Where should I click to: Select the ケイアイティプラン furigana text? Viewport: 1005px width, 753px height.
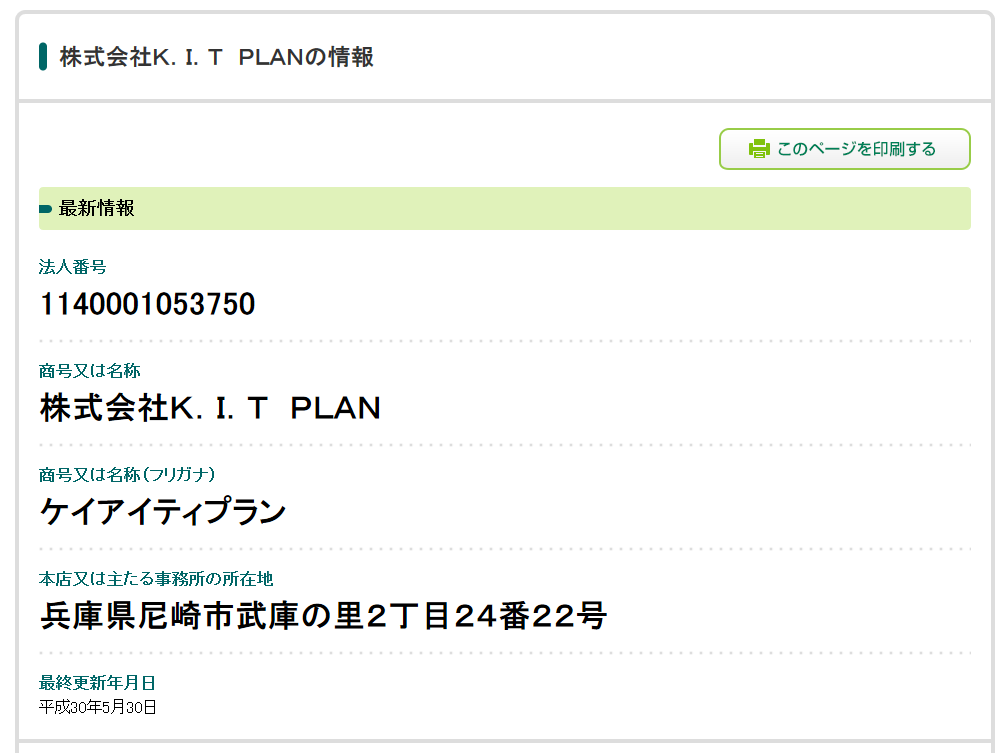(163, 512)
